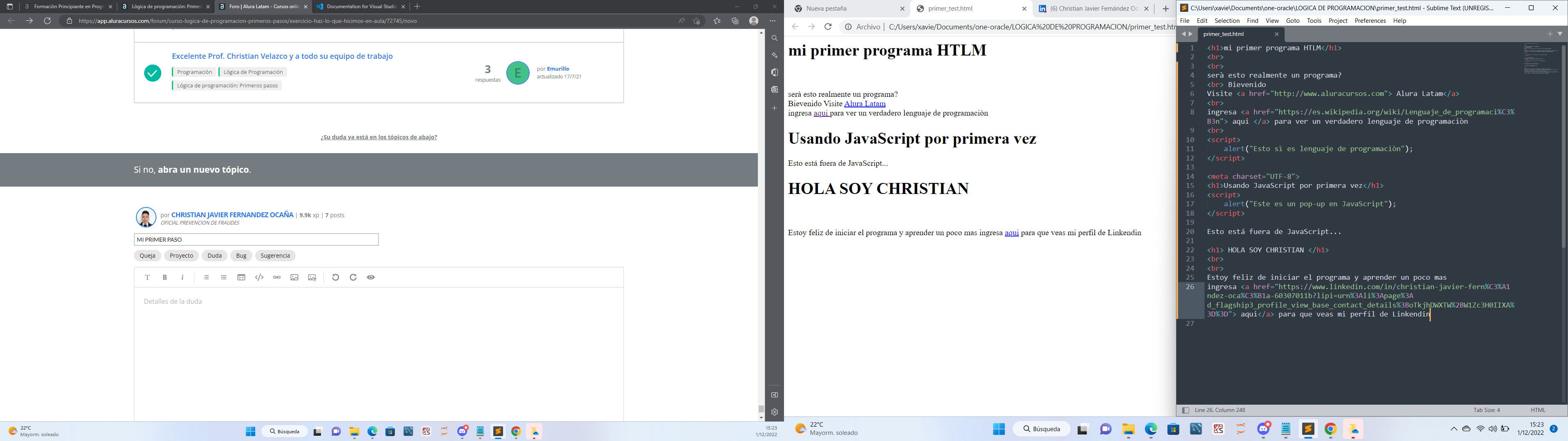The width and height of the screenshot is (1568, 441).
Task: Insert image via picture icon in forum editor
Action: [x=294, y=277]
